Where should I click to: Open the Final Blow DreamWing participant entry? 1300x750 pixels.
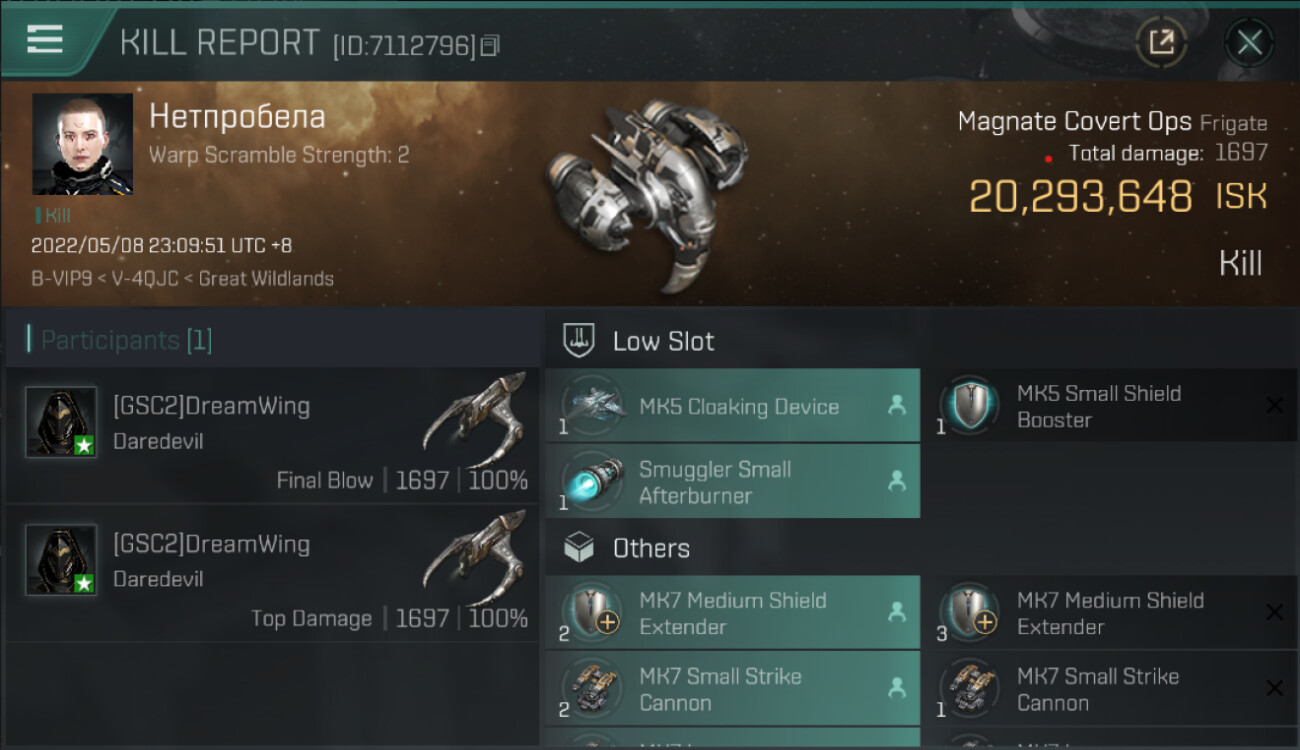[272, 435]
